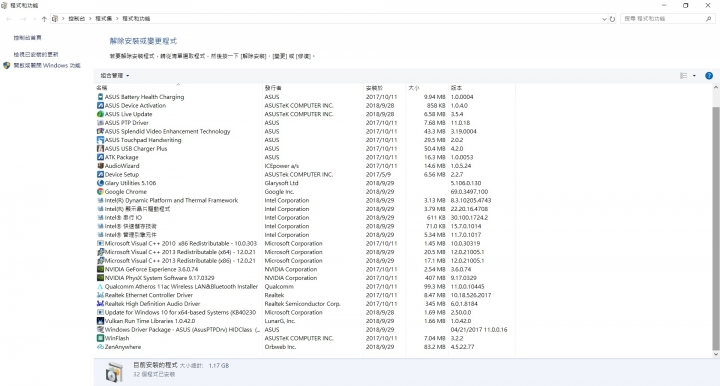Click publisher LunarG, Inc.
This screenshot has width=720, height=386.
click(x=280, y=321)
